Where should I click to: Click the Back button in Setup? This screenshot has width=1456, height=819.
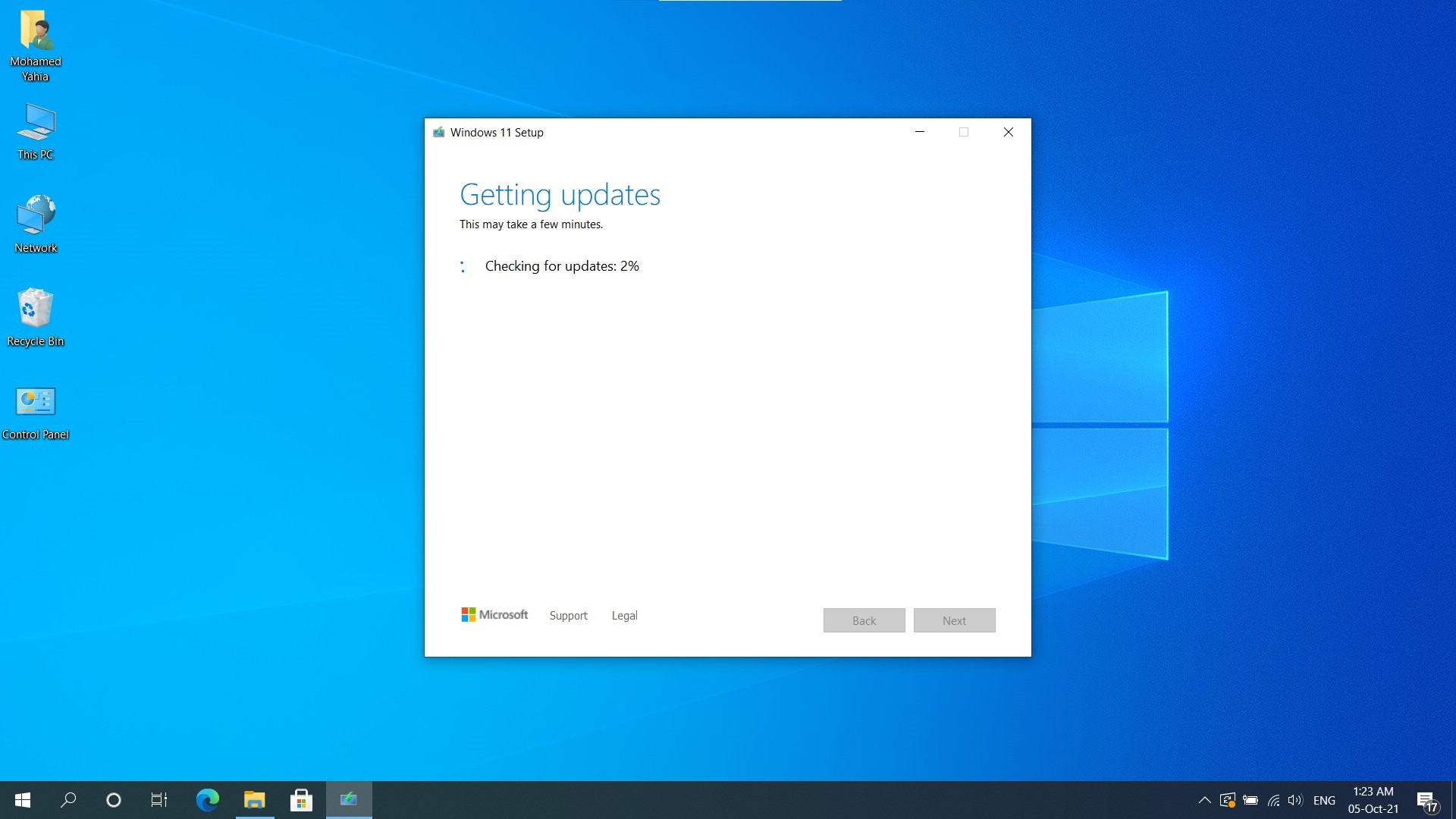(864, 620)
